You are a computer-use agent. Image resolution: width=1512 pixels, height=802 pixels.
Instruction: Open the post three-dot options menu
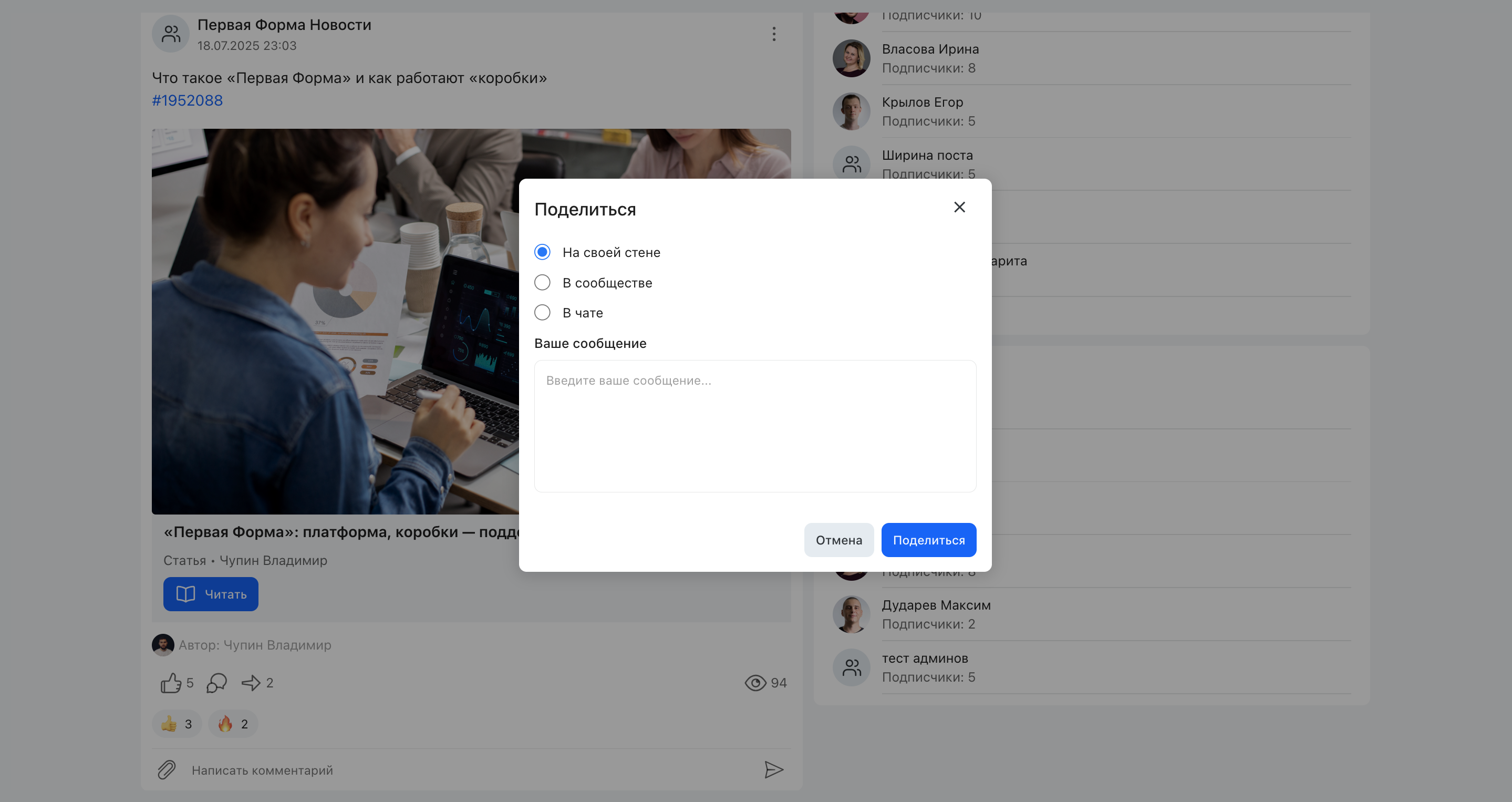tap(774, 34)
